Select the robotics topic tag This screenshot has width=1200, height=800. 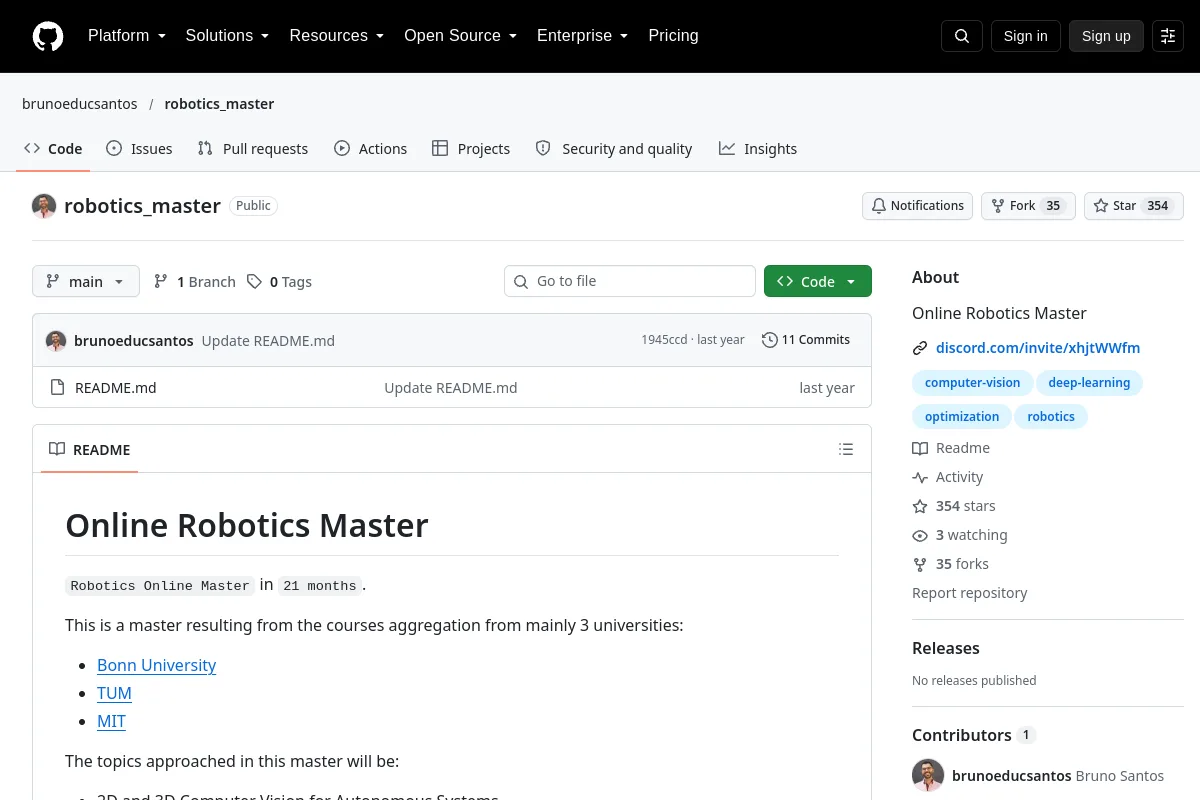coord(1051,417)
